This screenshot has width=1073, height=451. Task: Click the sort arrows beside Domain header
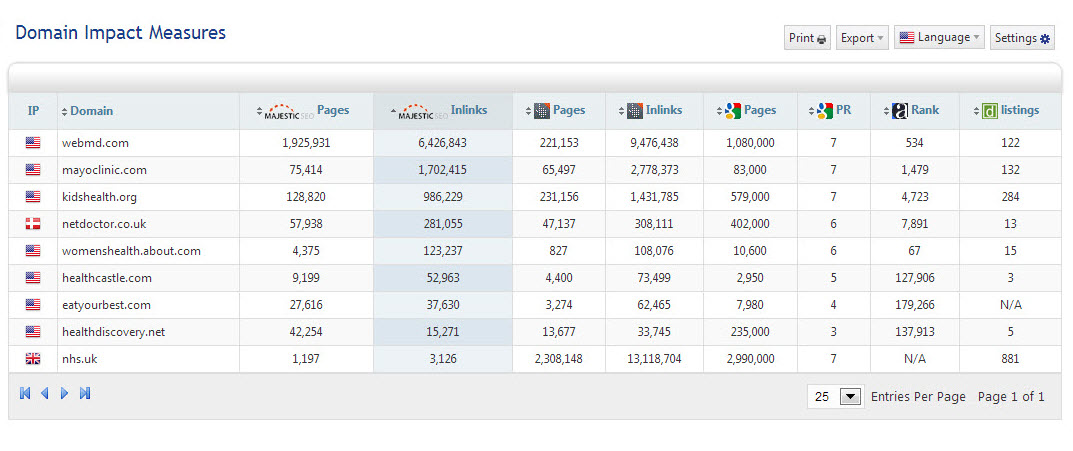(x=64, y=111)
